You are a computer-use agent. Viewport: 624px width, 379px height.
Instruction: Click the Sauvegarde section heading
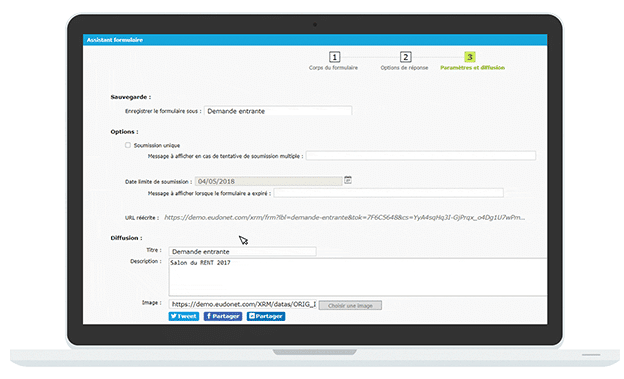pos(131,97)
